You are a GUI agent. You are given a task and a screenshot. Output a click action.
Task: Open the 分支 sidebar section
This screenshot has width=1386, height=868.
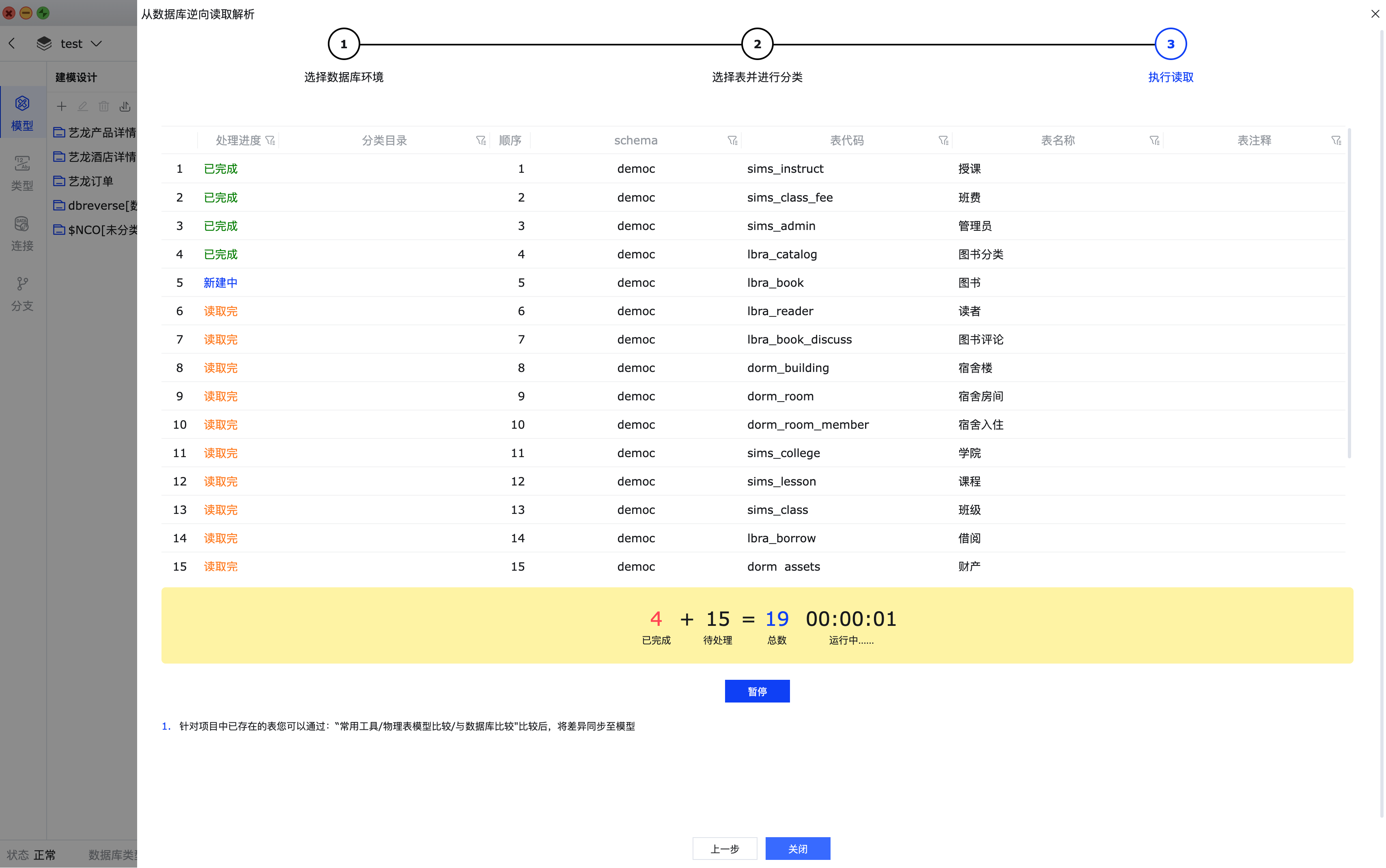coord(22,293)
